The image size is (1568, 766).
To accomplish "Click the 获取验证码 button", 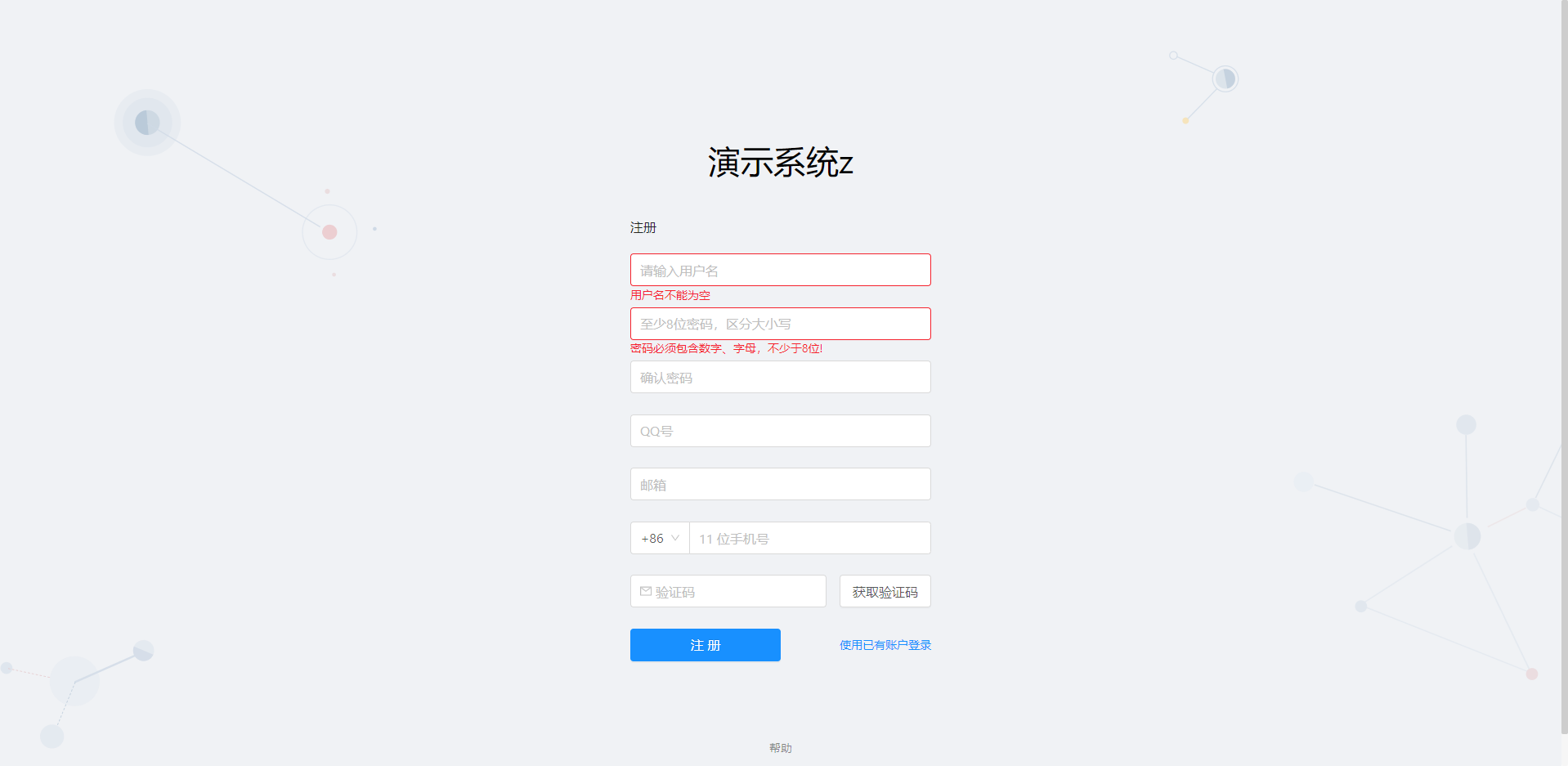I will pyautogui.click(x=885, y=591).
